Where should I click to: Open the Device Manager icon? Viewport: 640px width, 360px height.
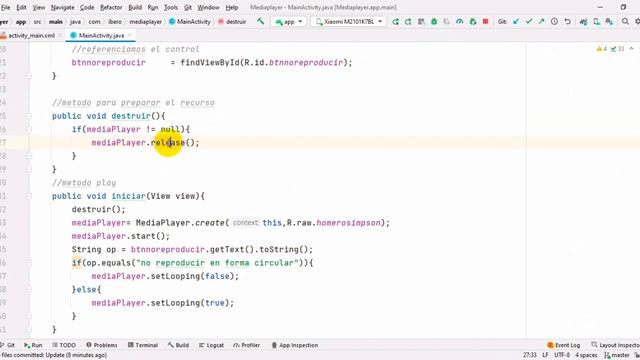tap(596, 22)
